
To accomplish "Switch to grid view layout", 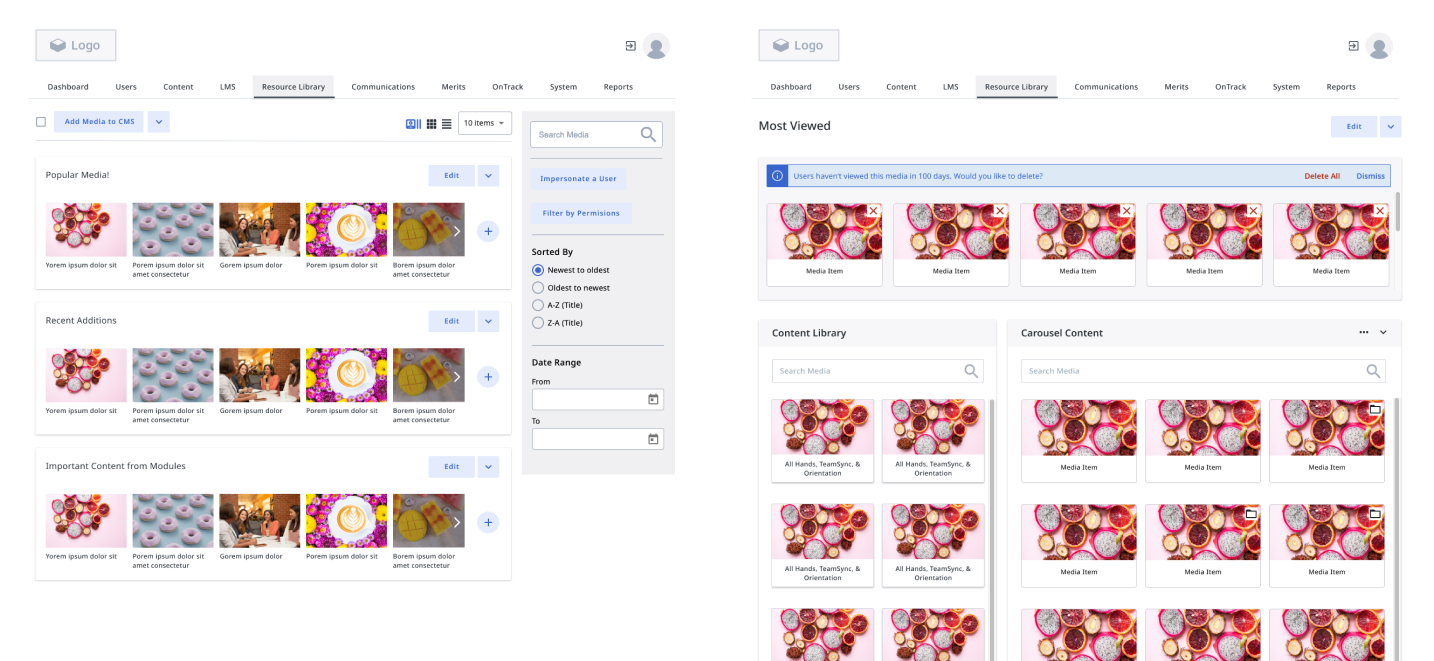I will pos(431,123).
